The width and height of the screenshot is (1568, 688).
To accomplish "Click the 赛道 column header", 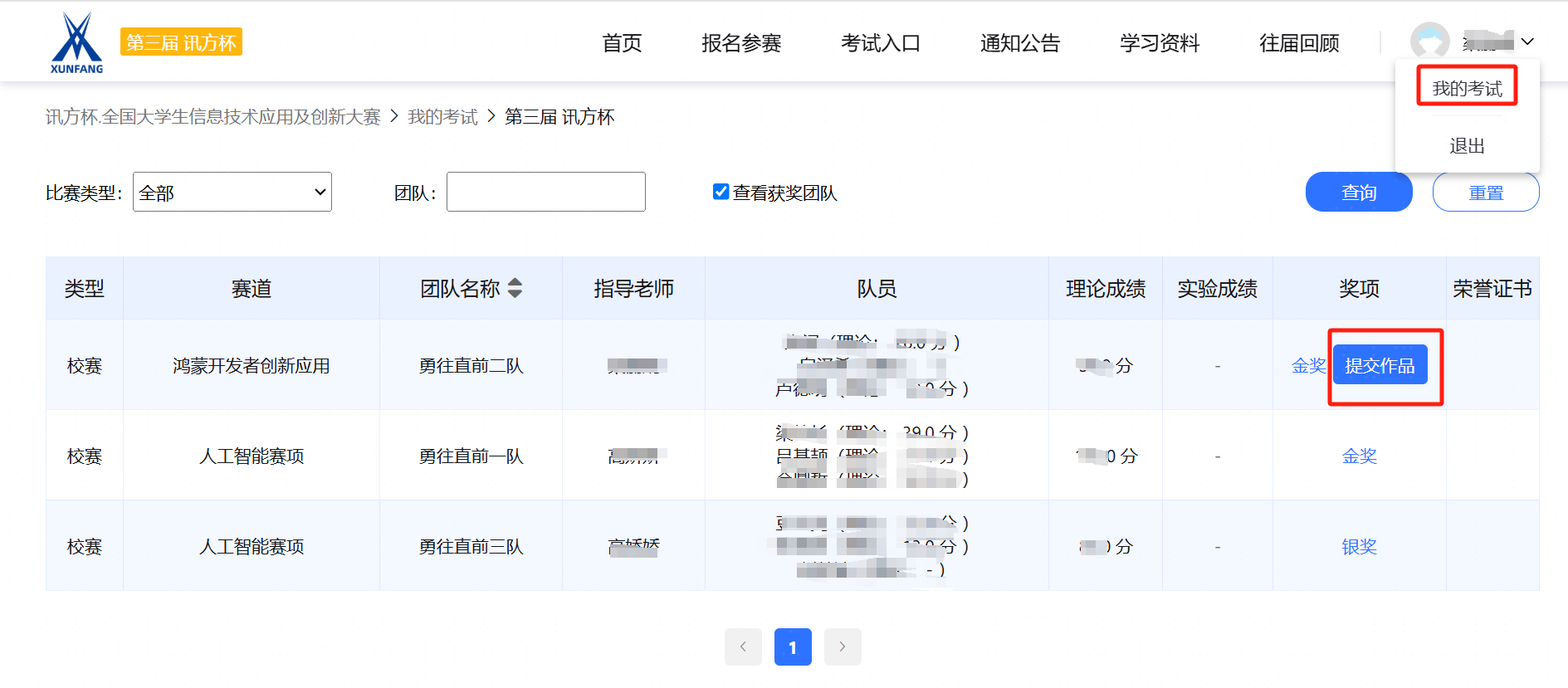I will click(252, 288).
